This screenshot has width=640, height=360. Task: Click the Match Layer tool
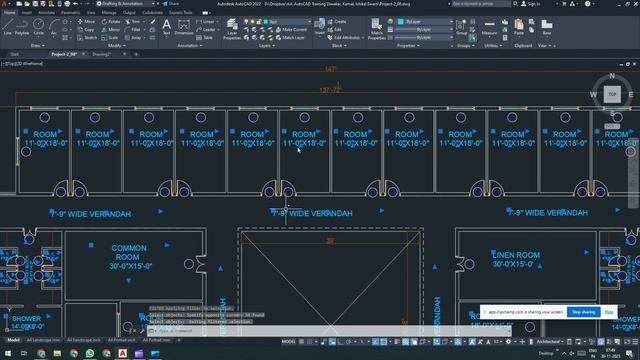point(290,38)
